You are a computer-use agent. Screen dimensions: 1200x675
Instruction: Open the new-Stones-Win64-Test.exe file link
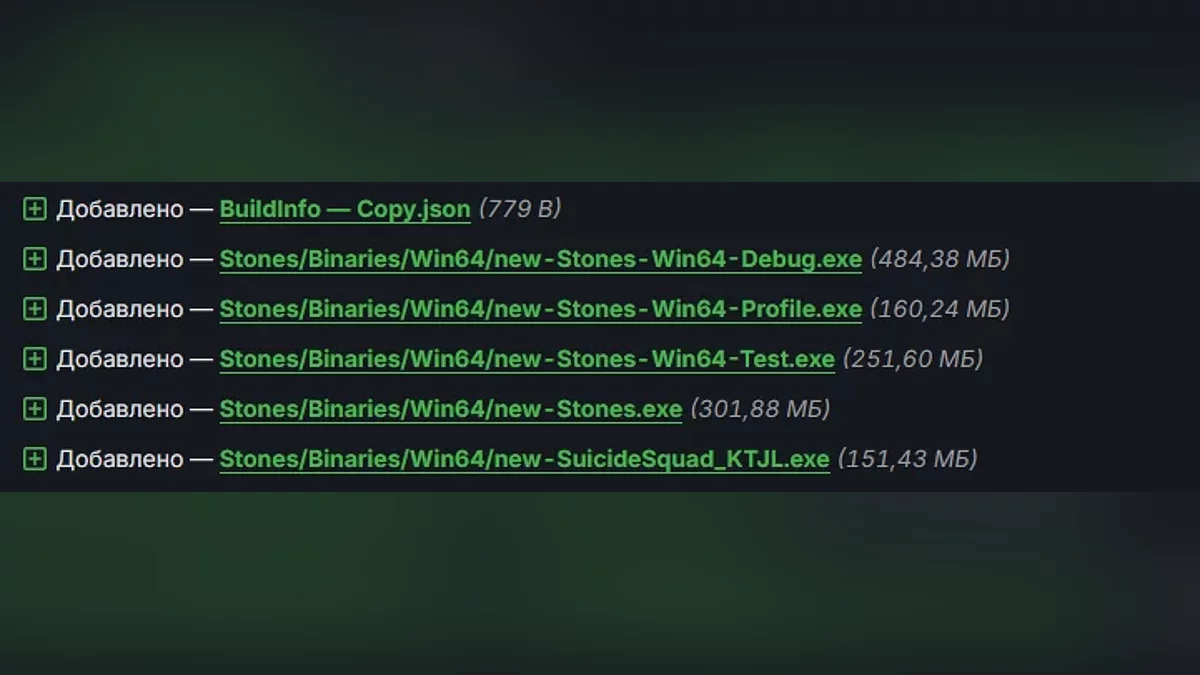[x=527, y=359]
